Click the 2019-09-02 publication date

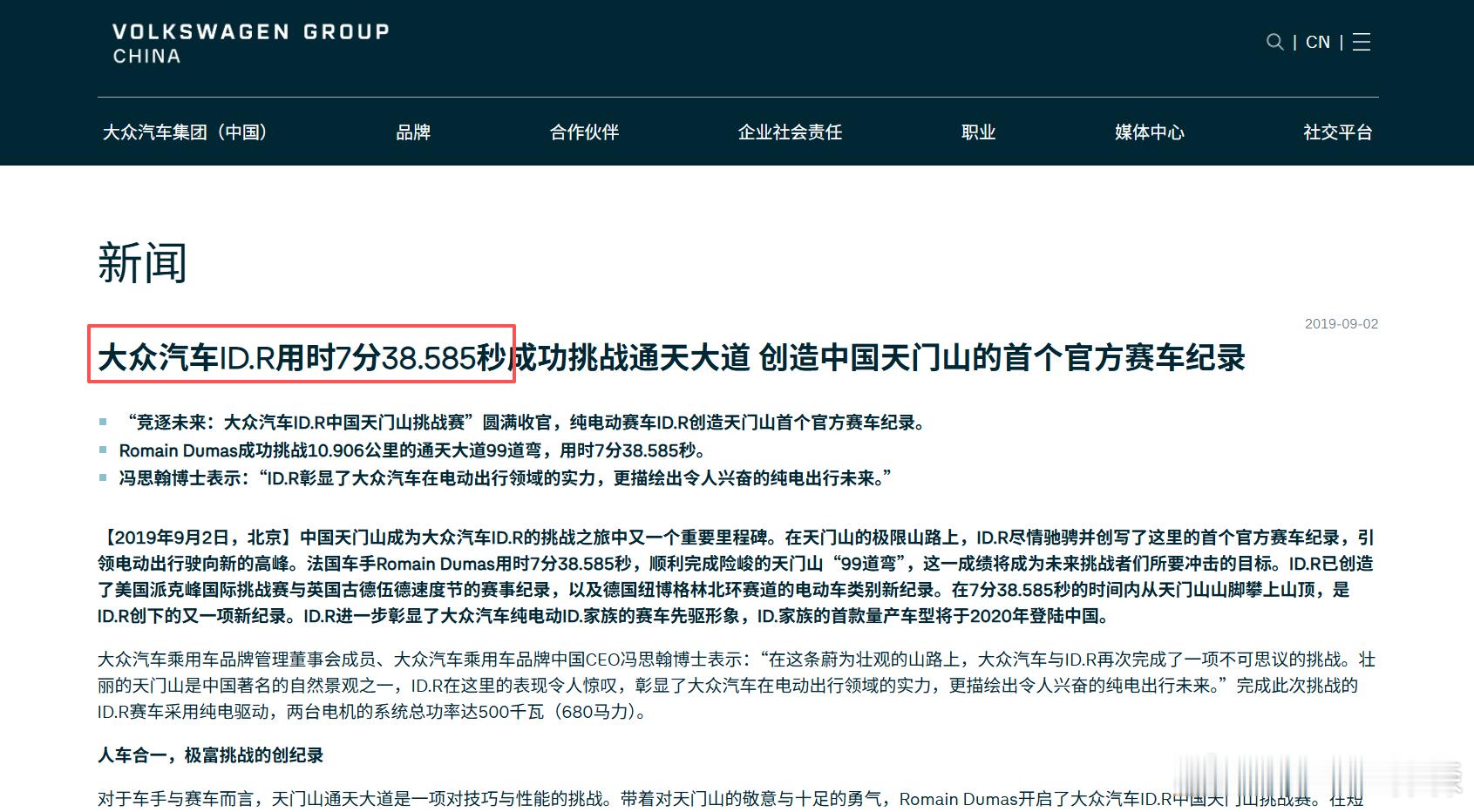point(1342,323)
